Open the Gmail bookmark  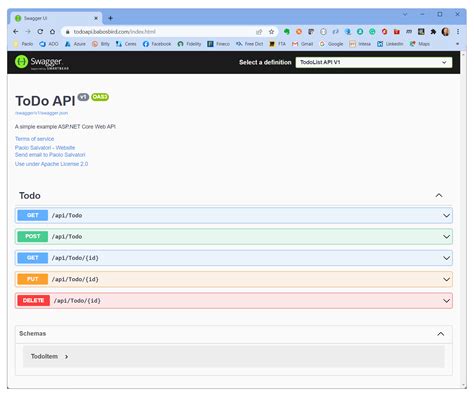point(302,44)
